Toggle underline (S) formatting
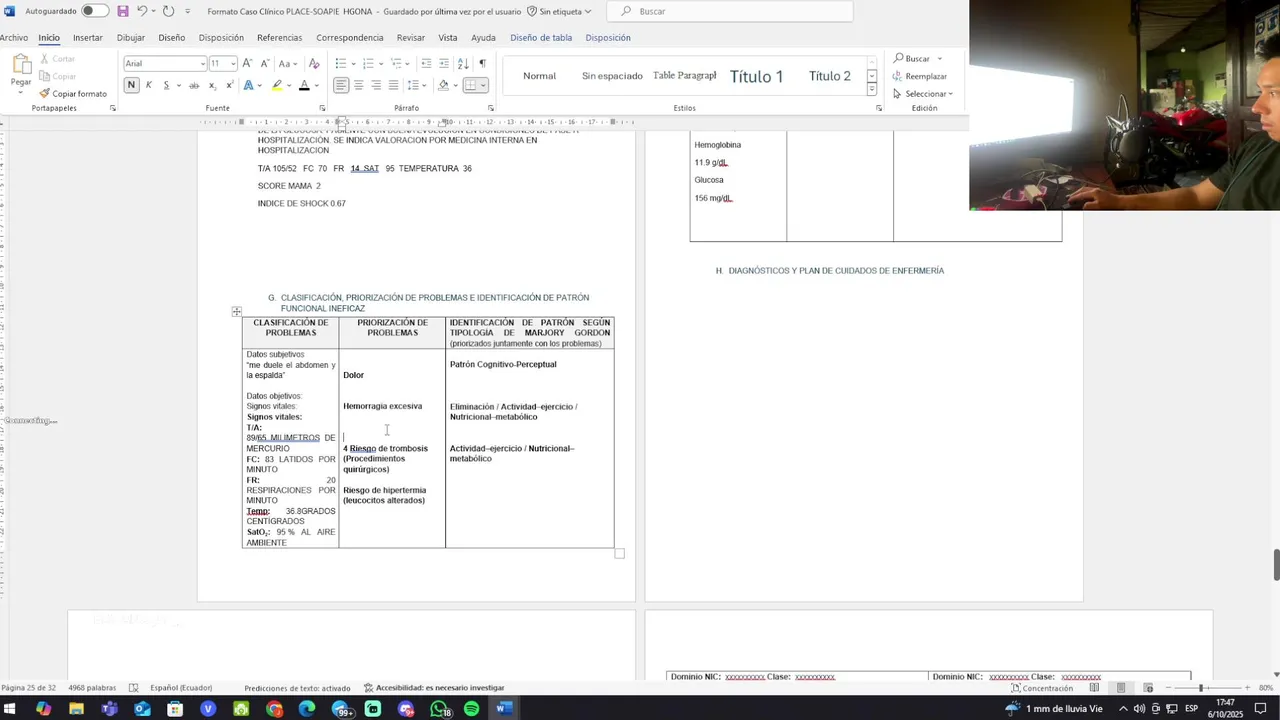Viewport: 1280px width, 720px height. (x=165, y=85)
